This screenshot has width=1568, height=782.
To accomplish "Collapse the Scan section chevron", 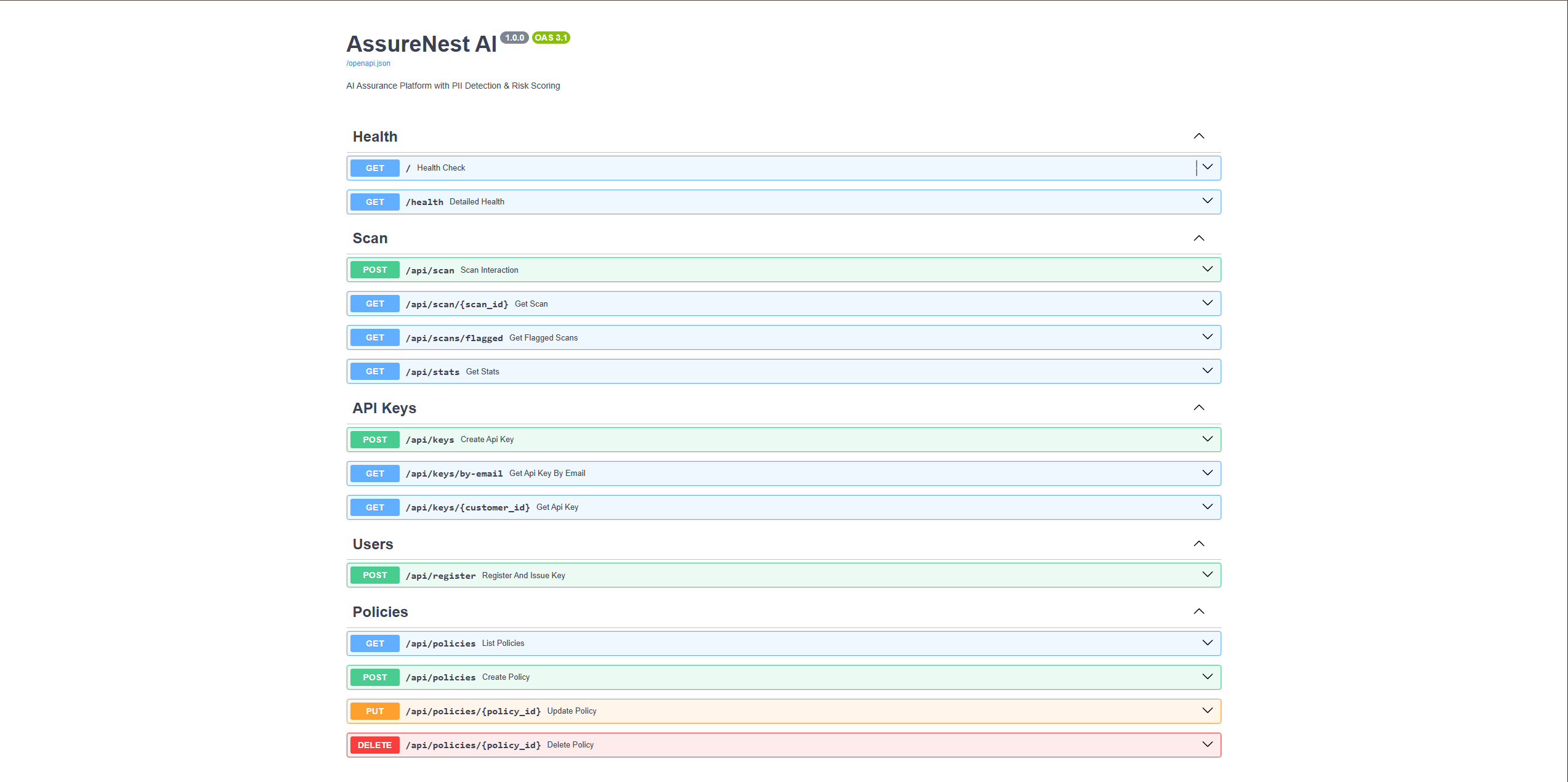I will coord(1198,238).
